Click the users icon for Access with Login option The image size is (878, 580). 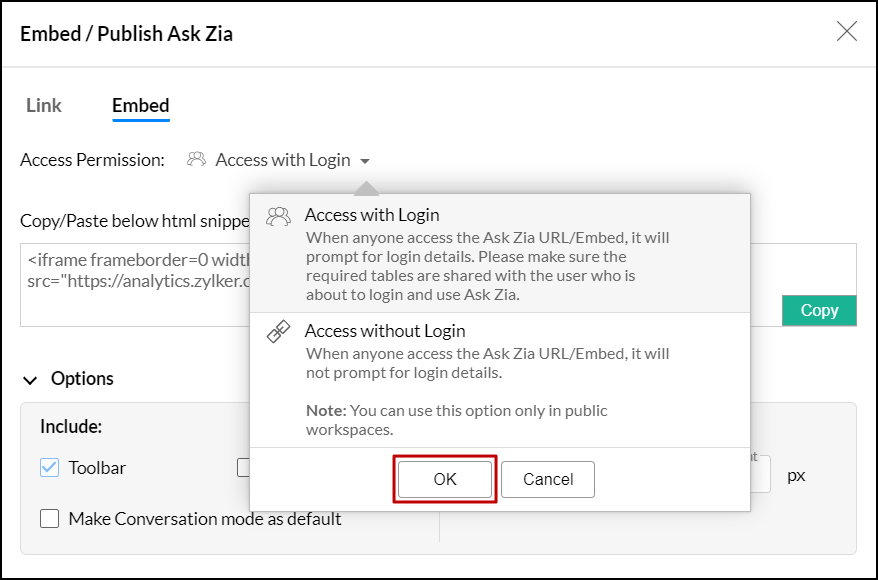tap(279, 216)
